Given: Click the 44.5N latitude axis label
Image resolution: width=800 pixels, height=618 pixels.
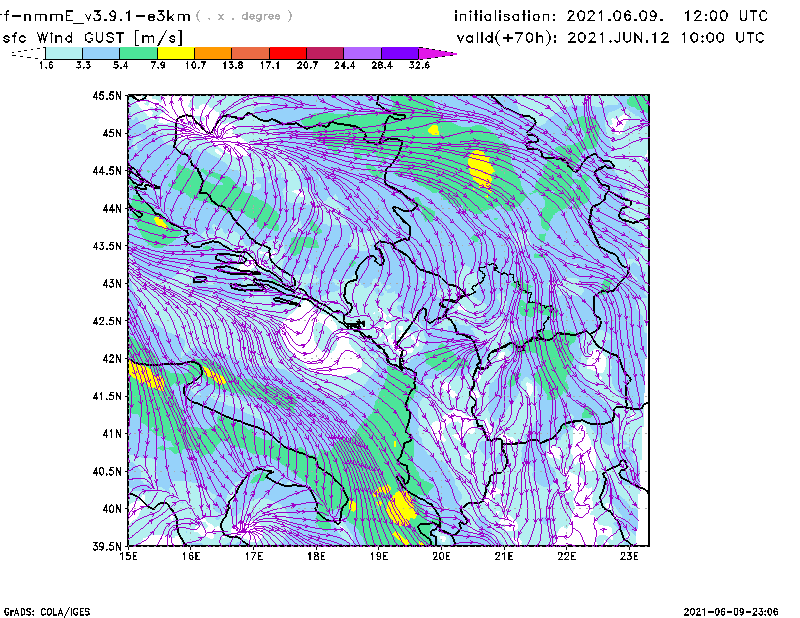Looking at the screenshot, I should [107, 171].
